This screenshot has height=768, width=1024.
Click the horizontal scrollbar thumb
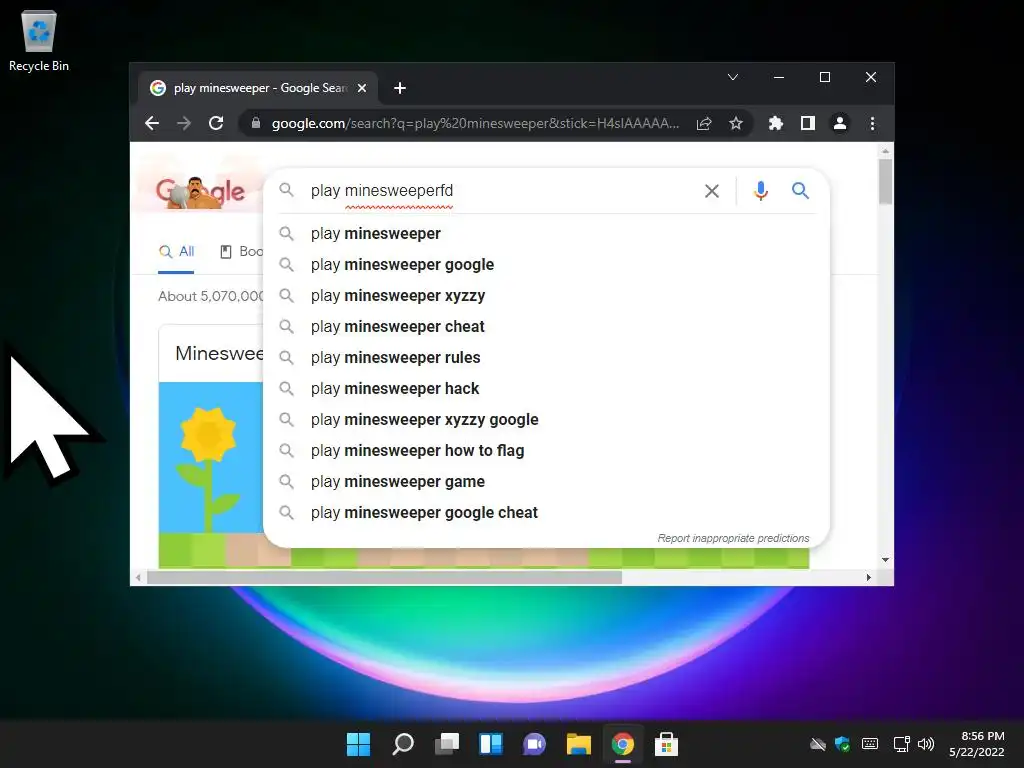point(384,577)
